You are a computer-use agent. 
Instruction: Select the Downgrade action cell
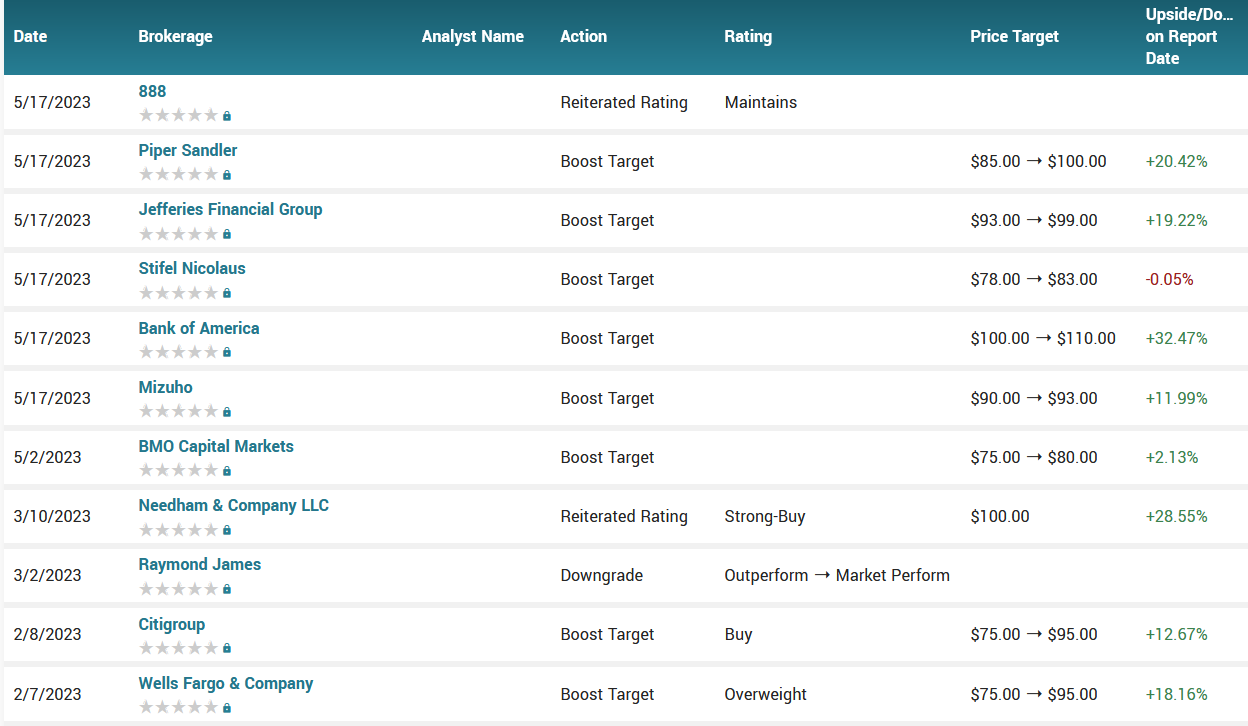click(x=602, y=575)
